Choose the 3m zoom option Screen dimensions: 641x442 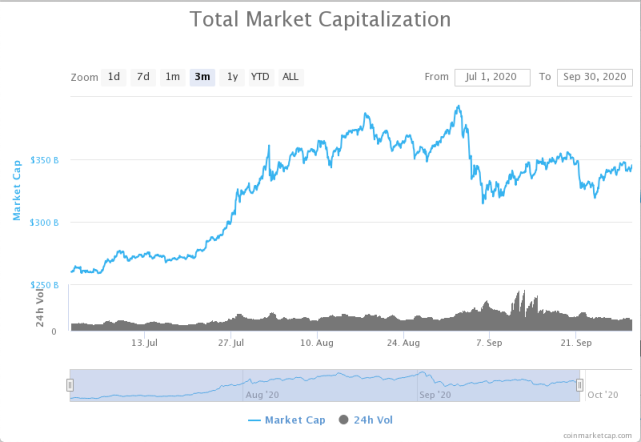click(202, 77)
